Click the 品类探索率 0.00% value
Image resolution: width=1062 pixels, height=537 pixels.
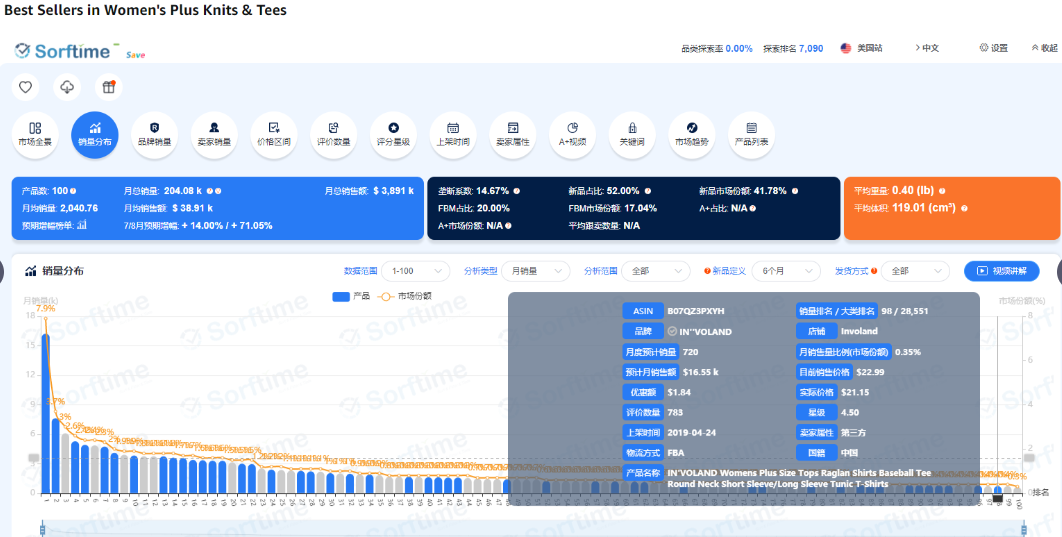(739, 49)
